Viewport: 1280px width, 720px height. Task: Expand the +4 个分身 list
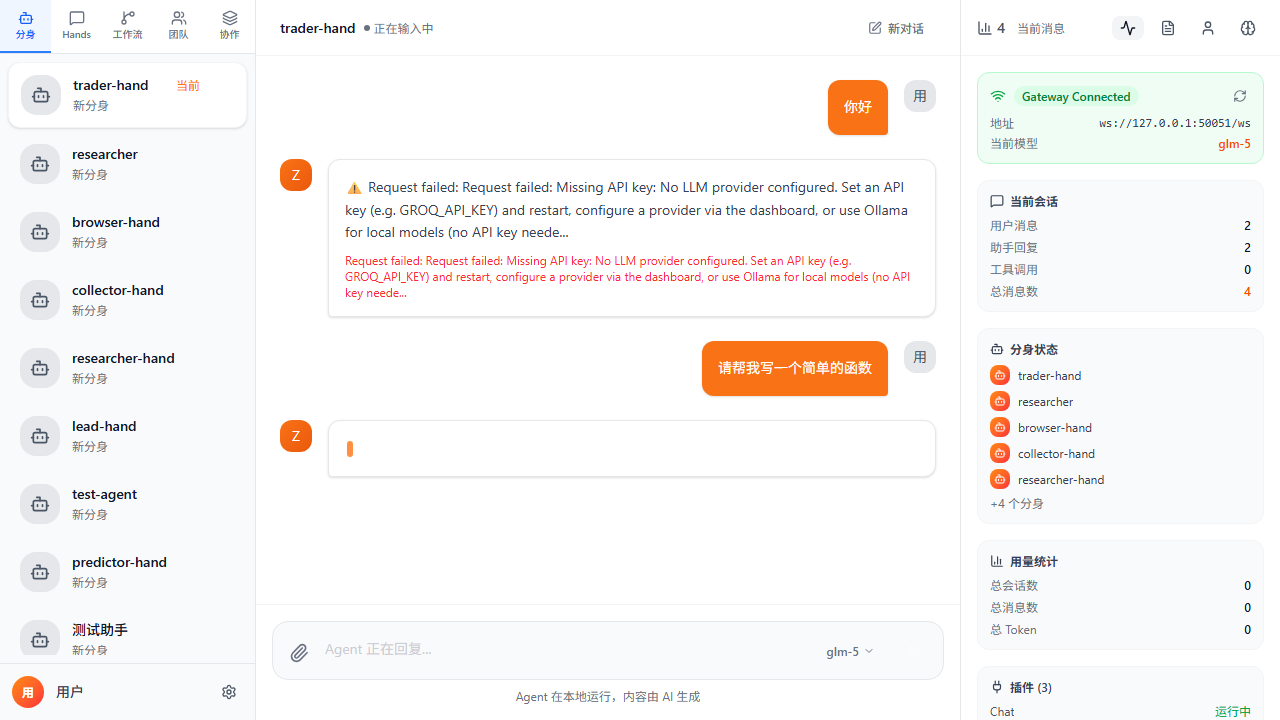[x=1017, y=504]
